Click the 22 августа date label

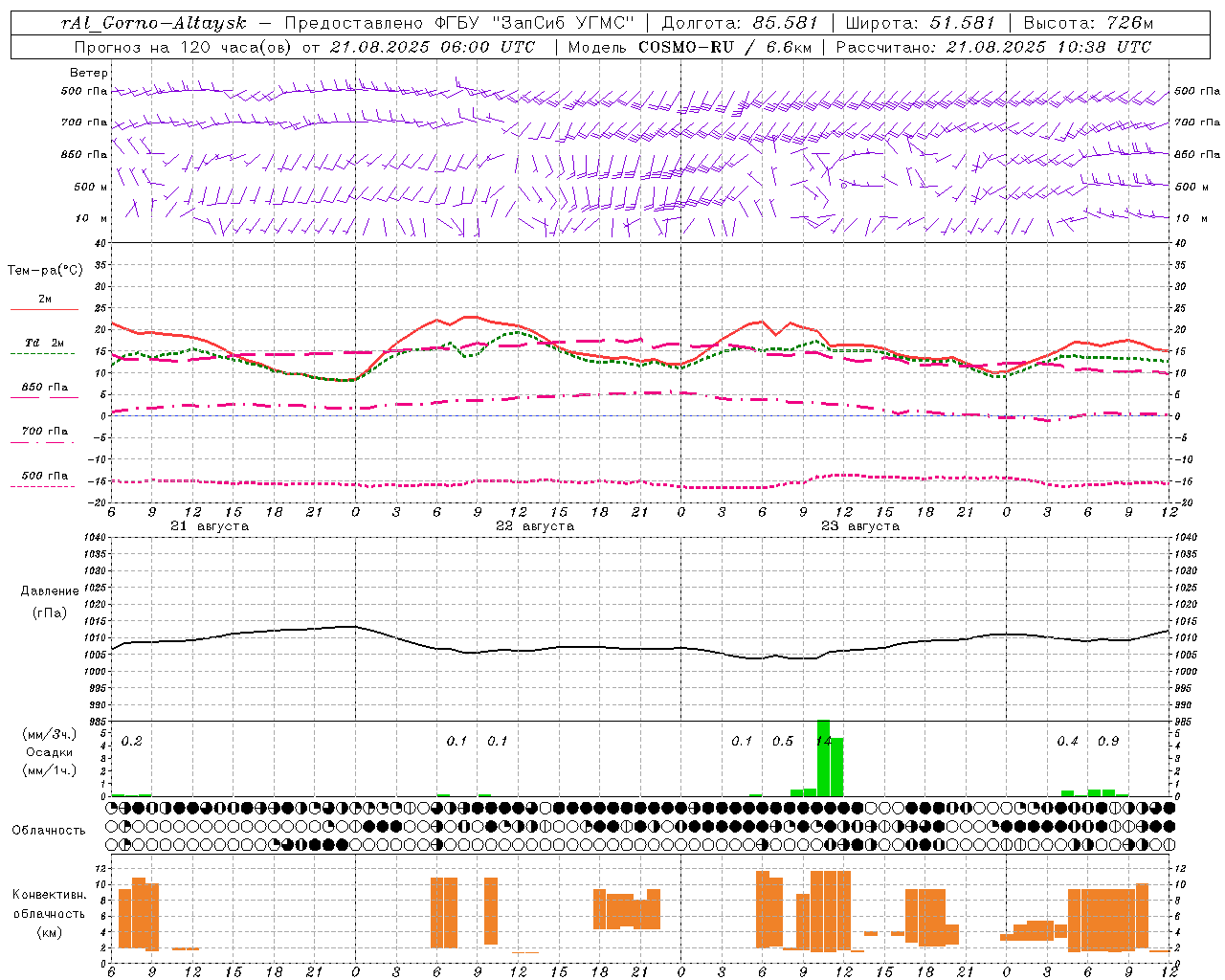pyautogui.click(x=535, y=526)
